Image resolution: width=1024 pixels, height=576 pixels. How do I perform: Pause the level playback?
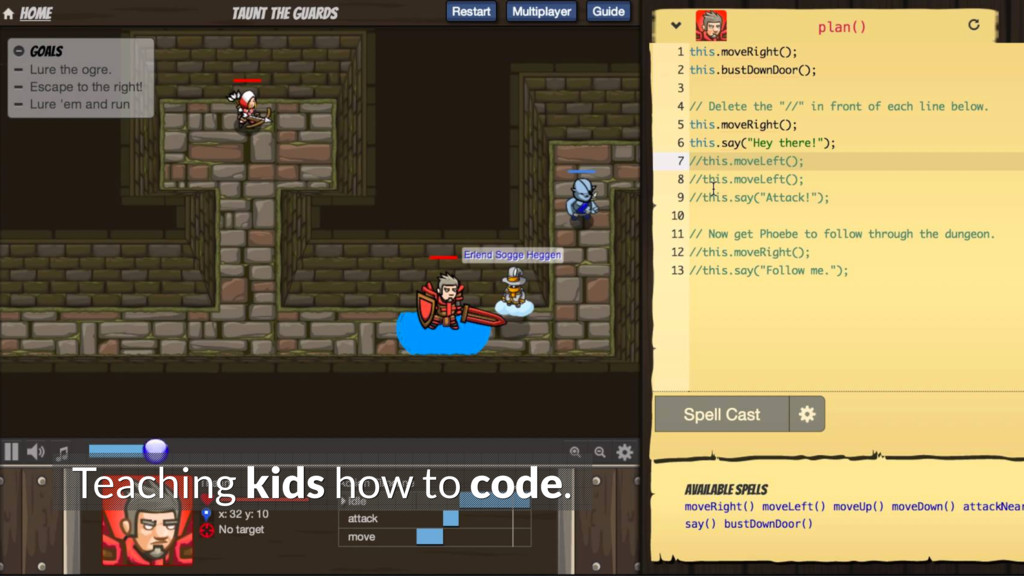tap(11, 452)
